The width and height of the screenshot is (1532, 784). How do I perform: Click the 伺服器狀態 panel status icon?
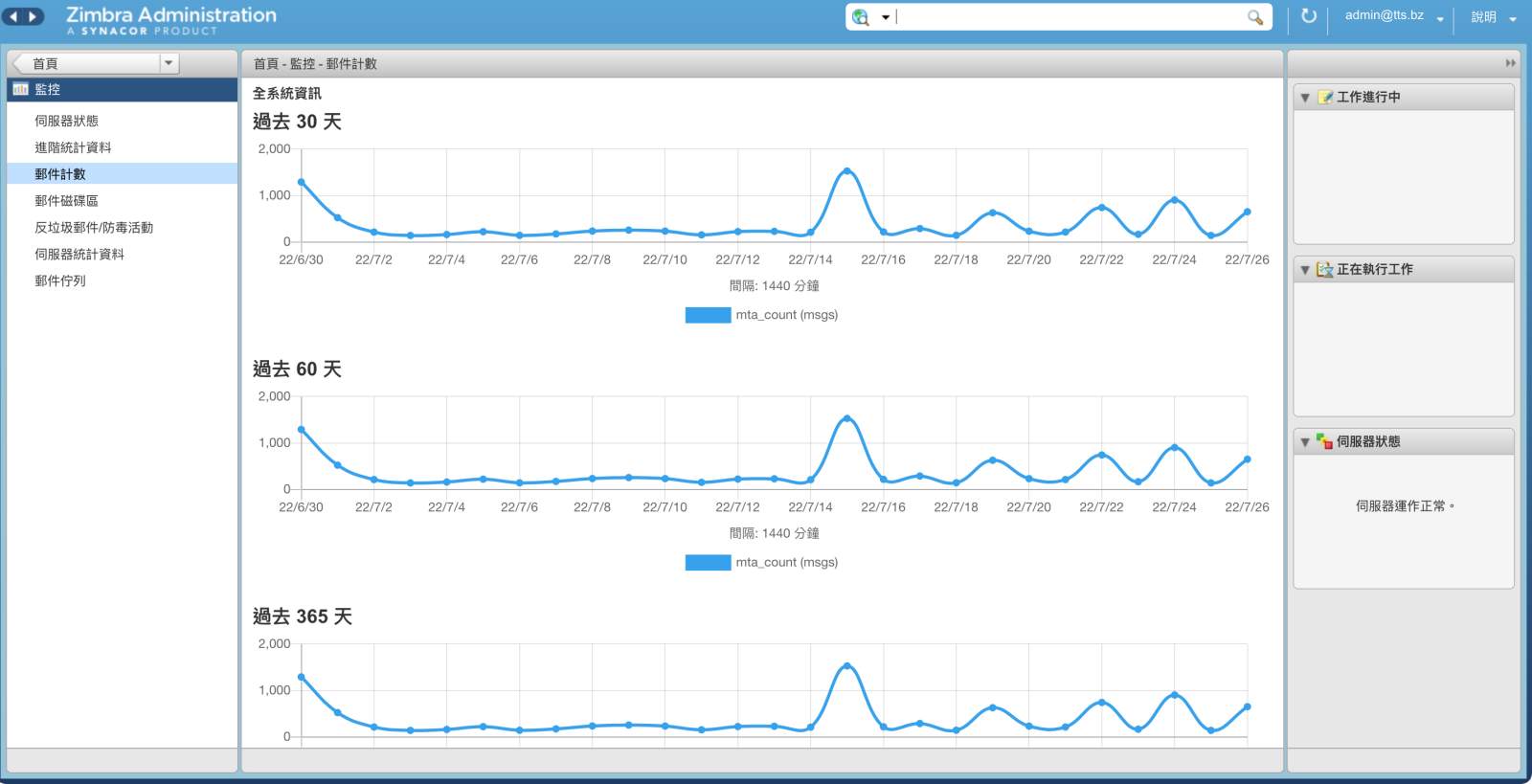click(x=1325, y=441)
